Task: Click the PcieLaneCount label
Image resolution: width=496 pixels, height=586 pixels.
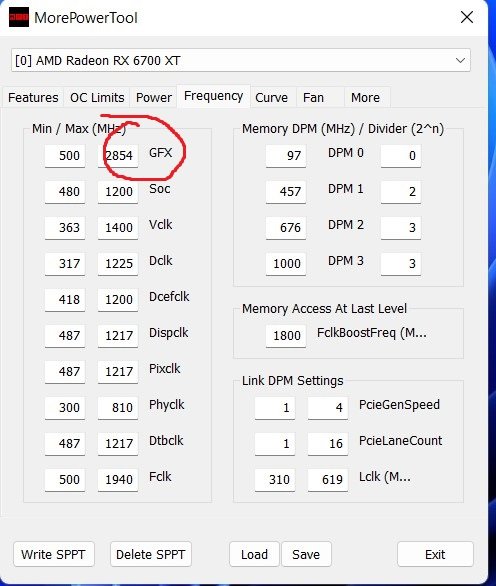Action: (400, 441)
